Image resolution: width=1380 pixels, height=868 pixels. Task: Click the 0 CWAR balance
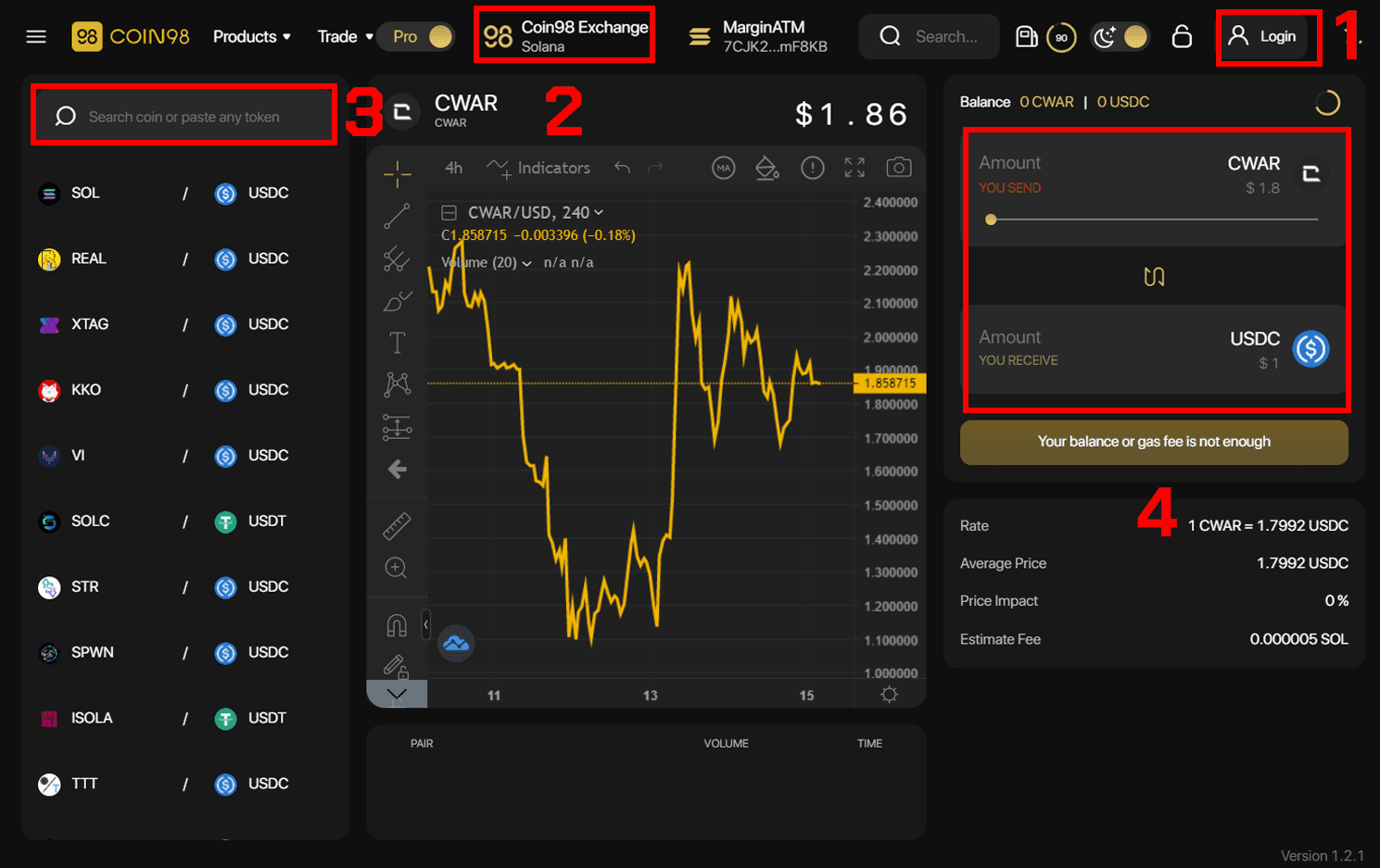coord(1046,102)
